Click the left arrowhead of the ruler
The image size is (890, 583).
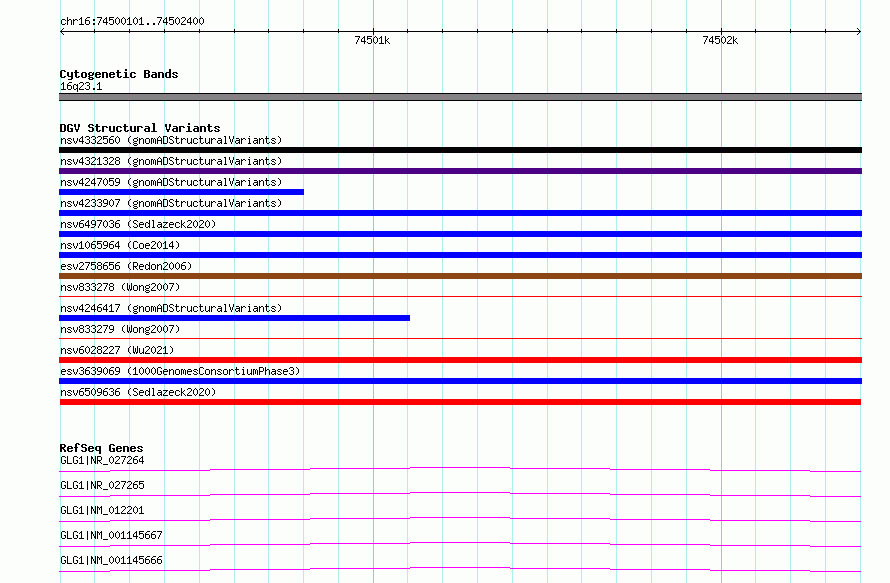62,31
